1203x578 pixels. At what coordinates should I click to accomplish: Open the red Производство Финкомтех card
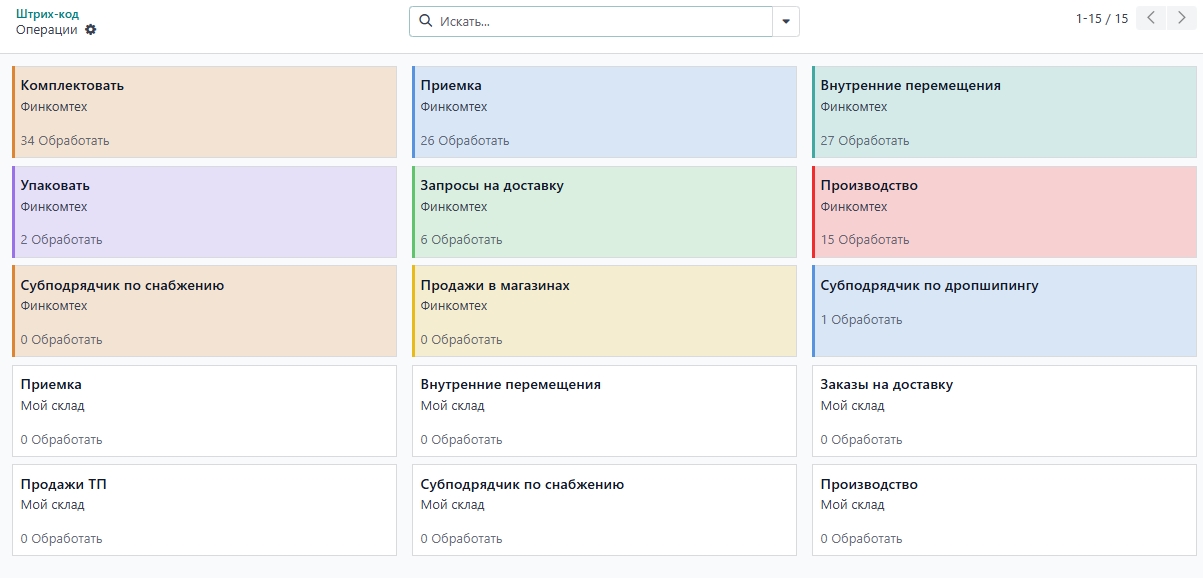(1004, 212)
